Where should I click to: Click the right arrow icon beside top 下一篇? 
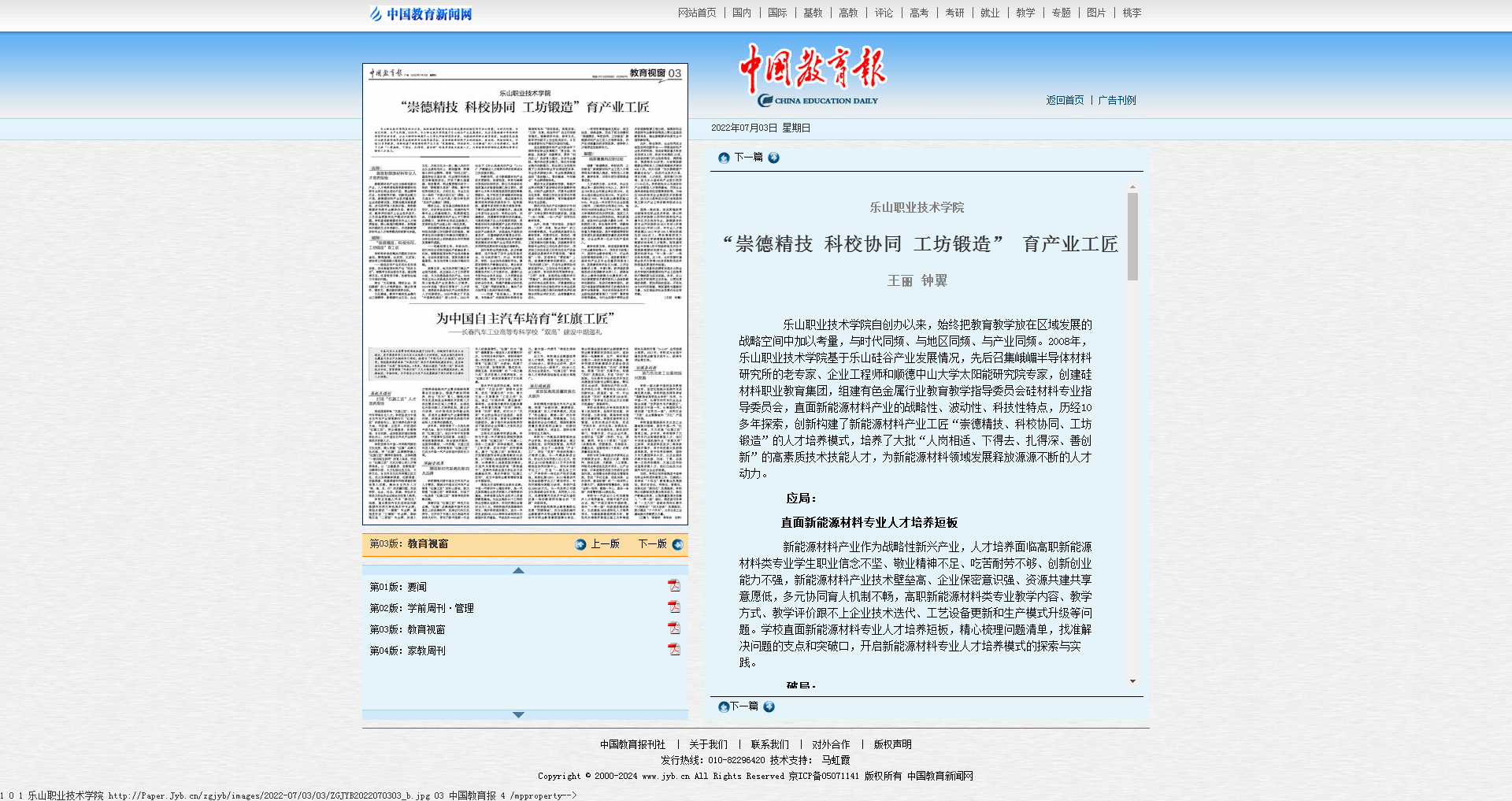(773, 158)
